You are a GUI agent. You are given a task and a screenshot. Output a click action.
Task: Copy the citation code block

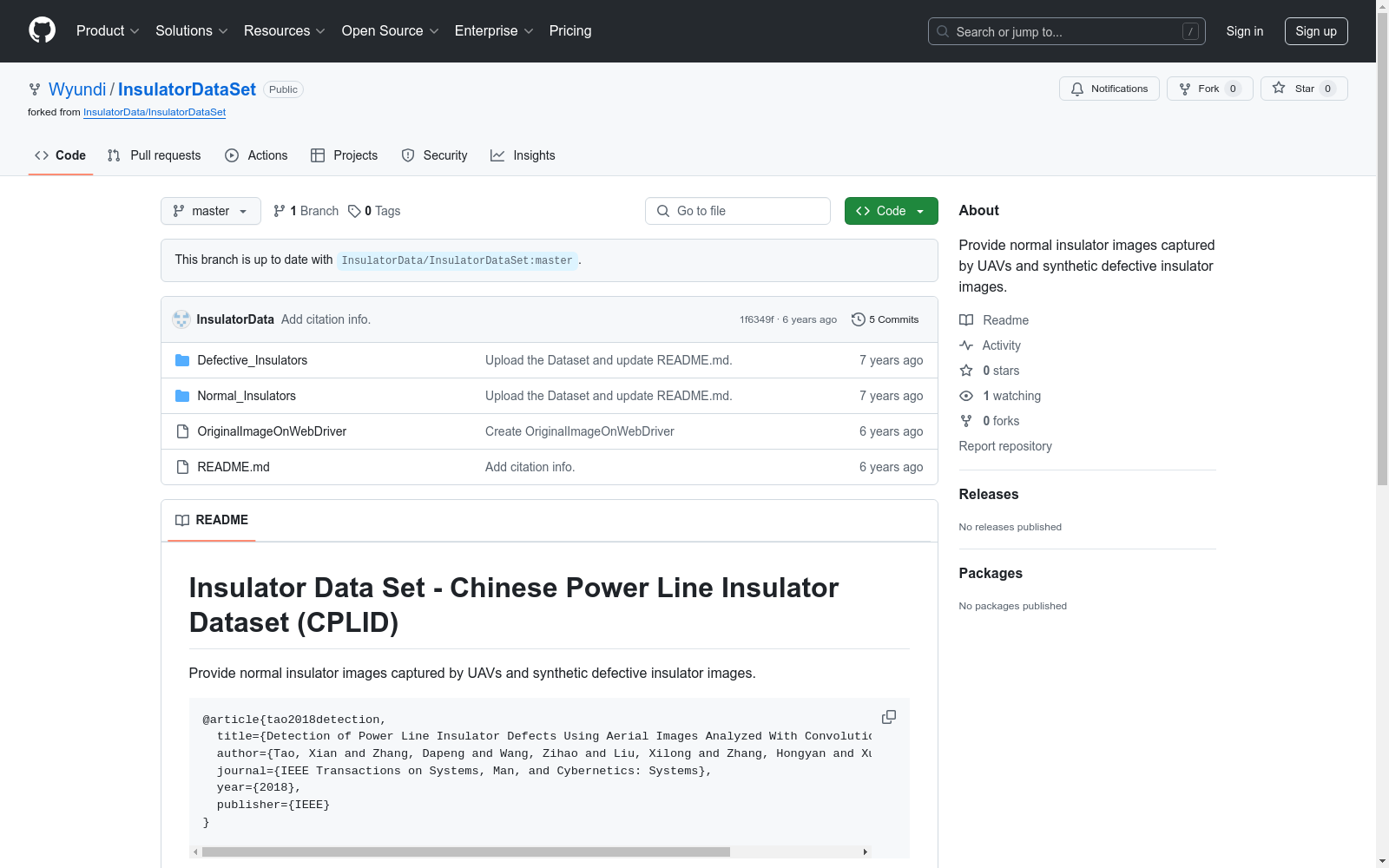[x=889, y=717]
